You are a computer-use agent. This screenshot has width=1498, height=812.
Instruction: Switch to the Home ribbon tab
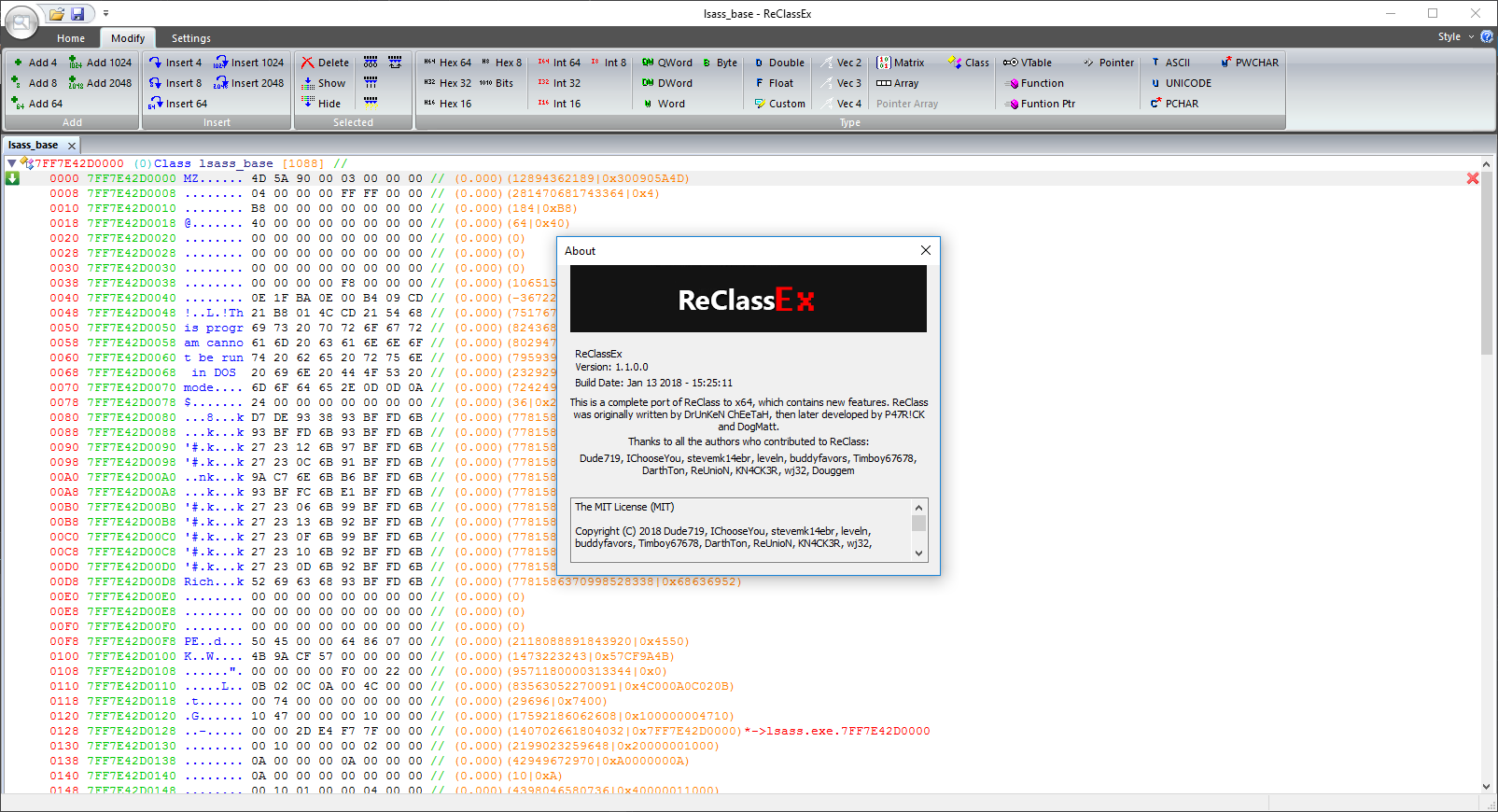pos(71,38)
